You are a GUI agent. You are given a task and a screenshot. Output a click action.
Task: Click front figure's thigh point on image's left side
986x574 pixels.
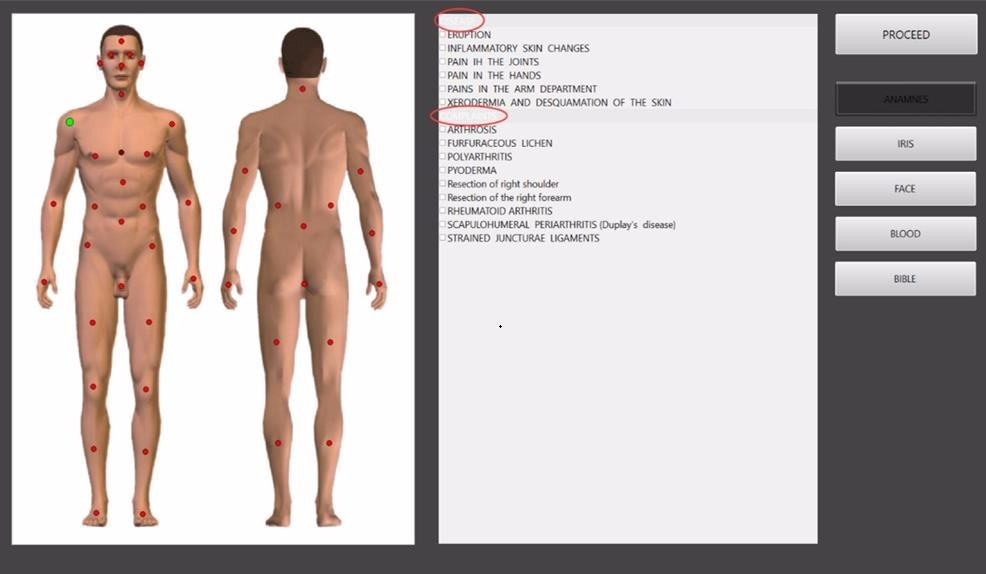pyautogui.click(x=92, y=323)
